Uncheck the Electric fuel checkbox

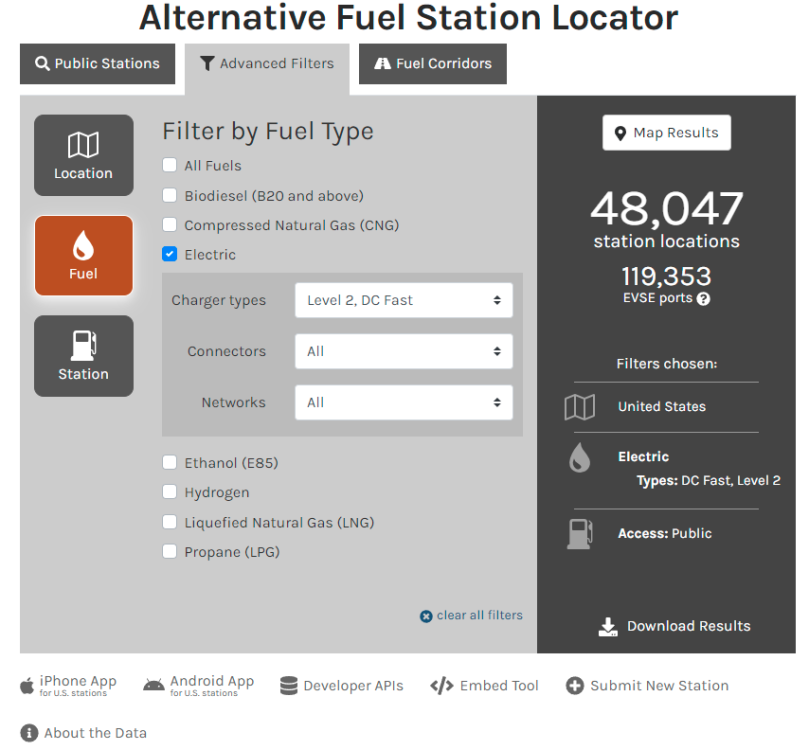tap(170, 255)
